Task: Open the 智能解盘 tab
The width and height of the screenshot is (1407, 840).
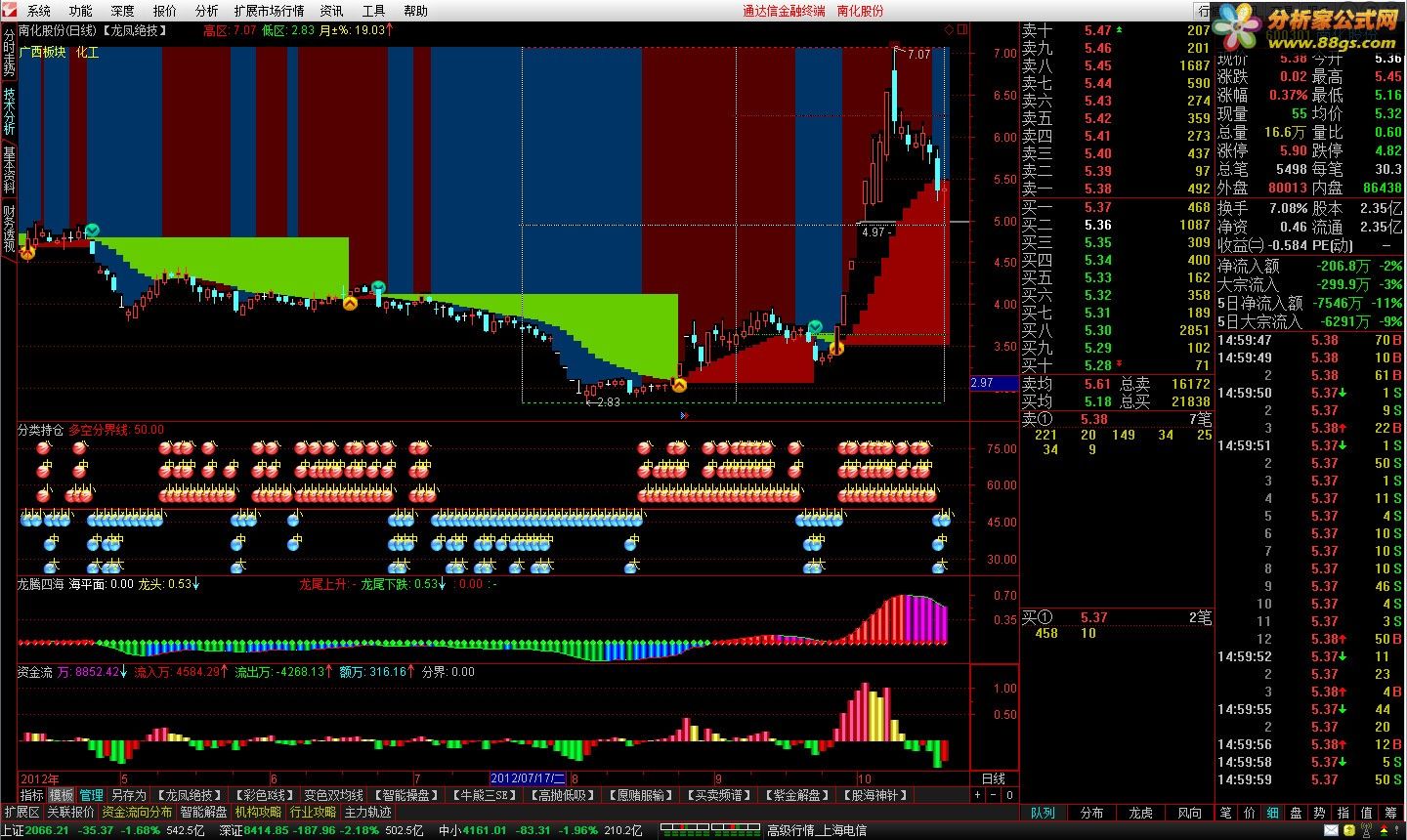Action: coord(203,813)
